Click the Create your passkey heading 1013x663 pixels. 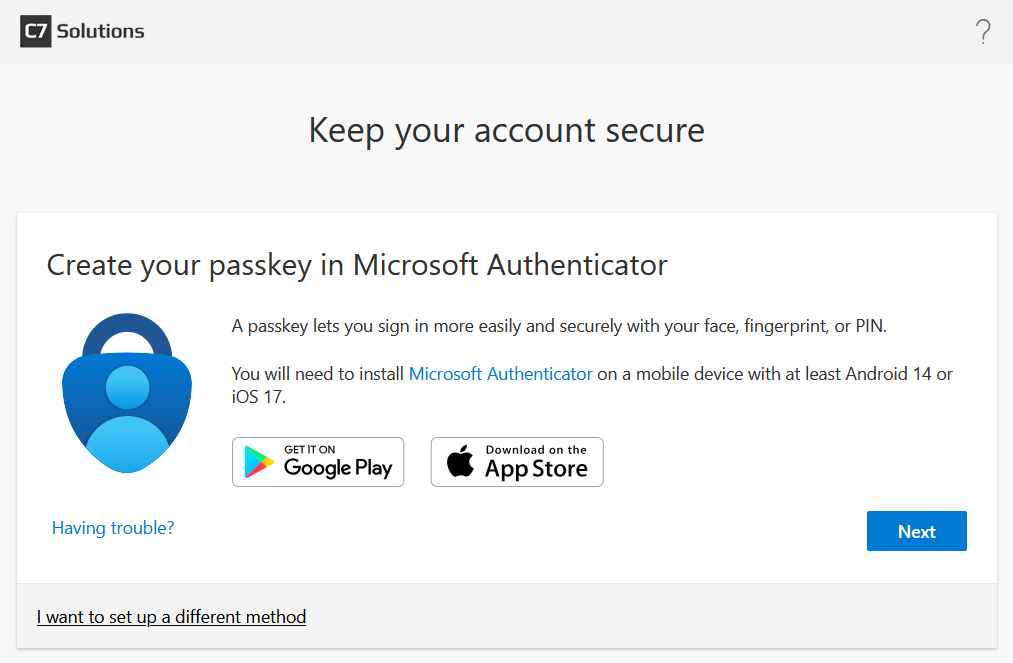tap(357, 265)
